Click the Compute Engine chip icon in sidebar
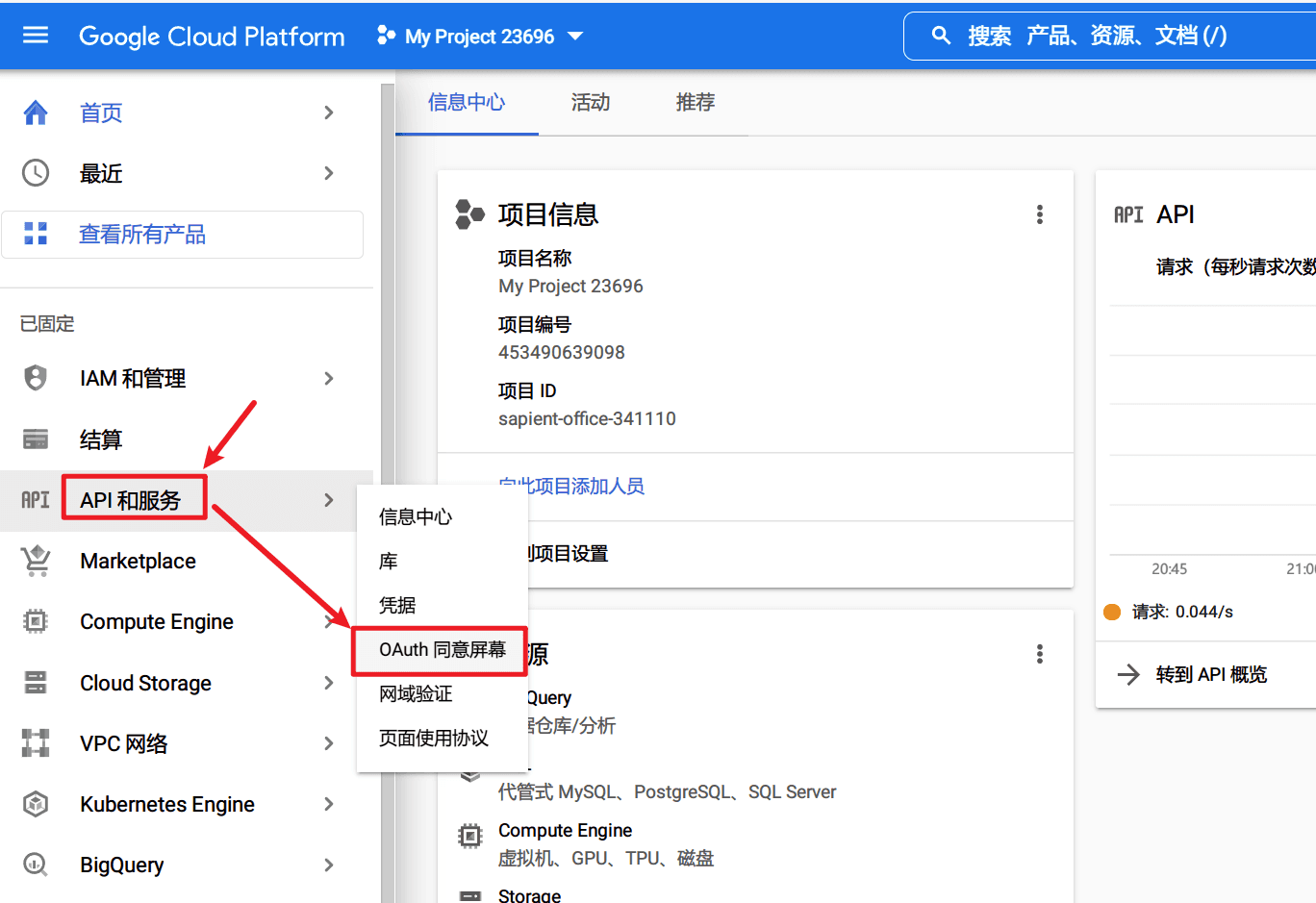1316x903 pixels. [x=36, y=621]
